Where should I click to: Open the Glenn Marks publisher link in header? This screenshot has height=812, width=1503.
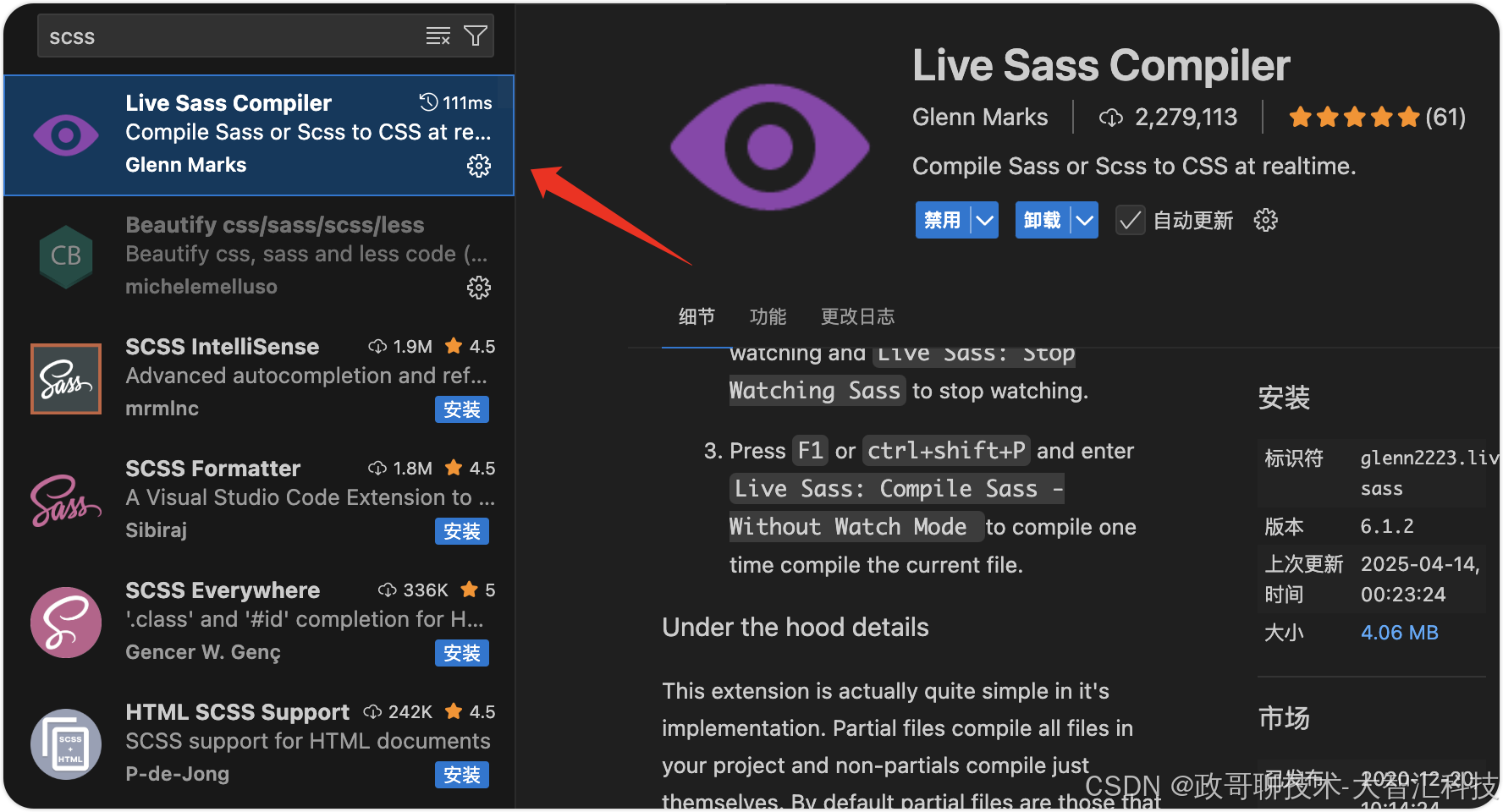(980, 117)
